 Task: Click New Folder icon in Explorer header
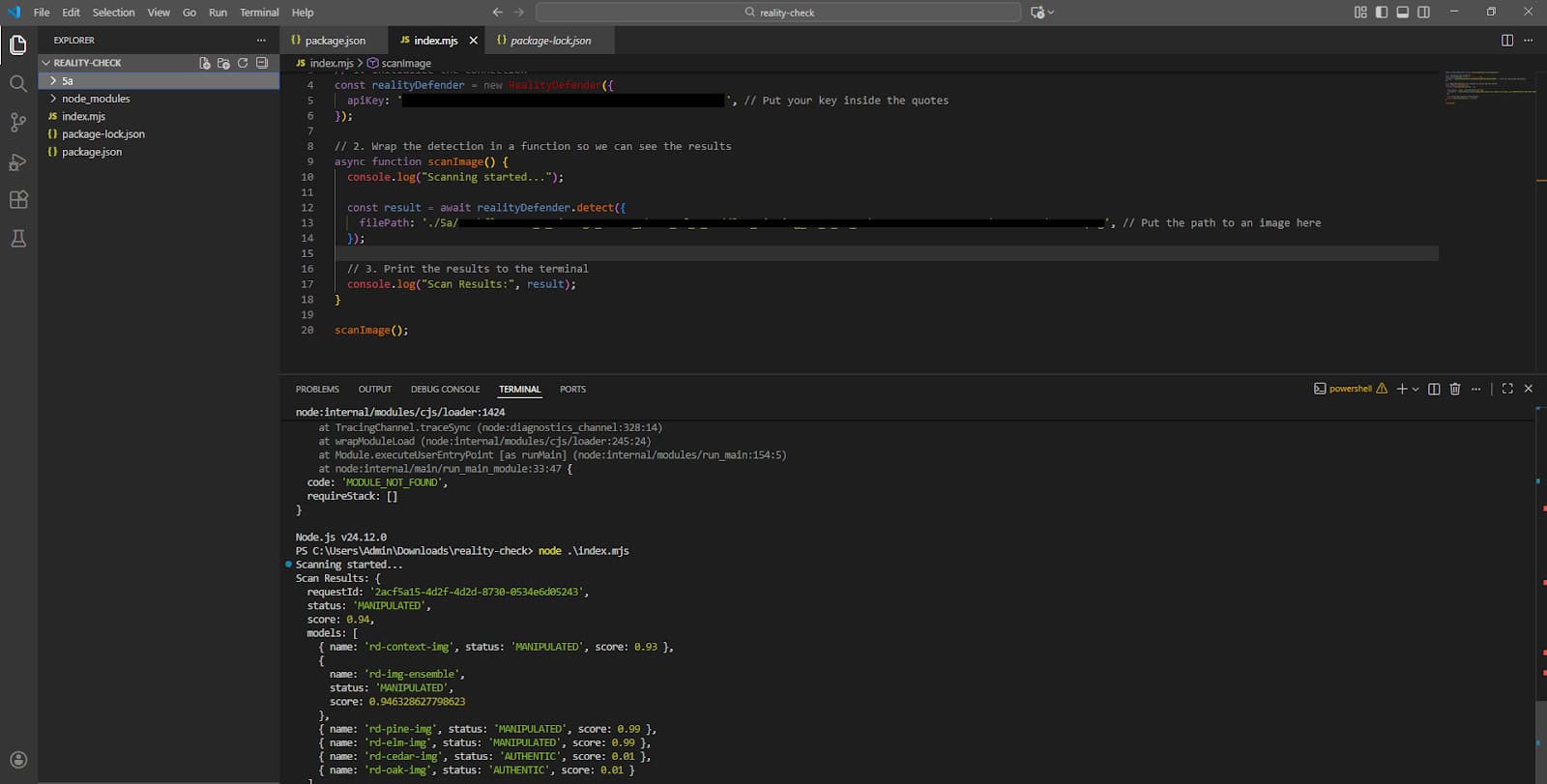(x=223, y=63)
